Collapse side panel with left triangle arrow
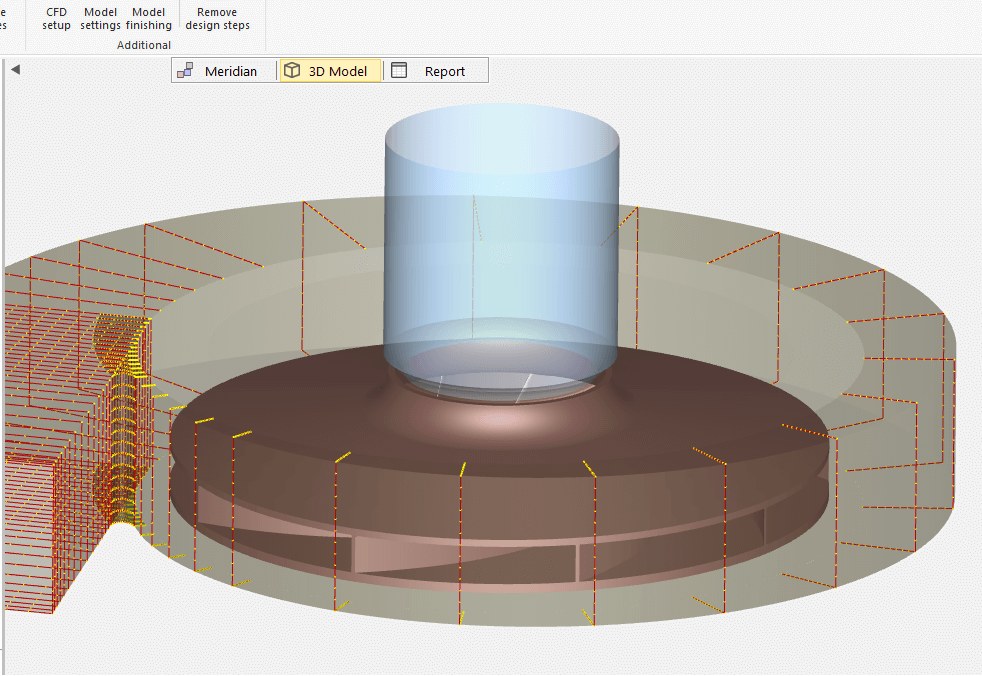 (16, 70)
